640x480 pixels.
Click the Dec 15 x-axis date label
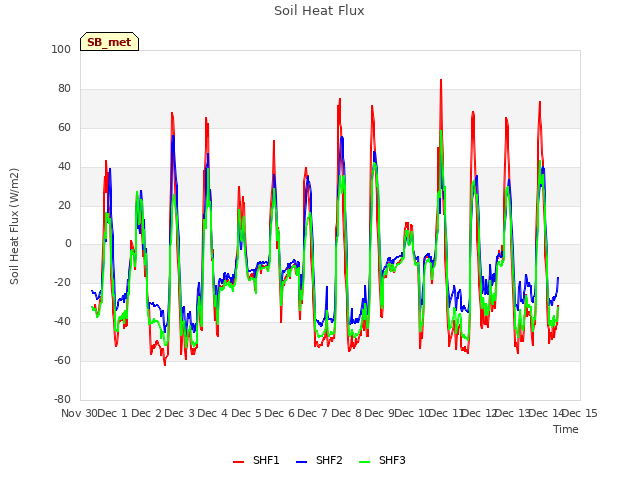580,413
